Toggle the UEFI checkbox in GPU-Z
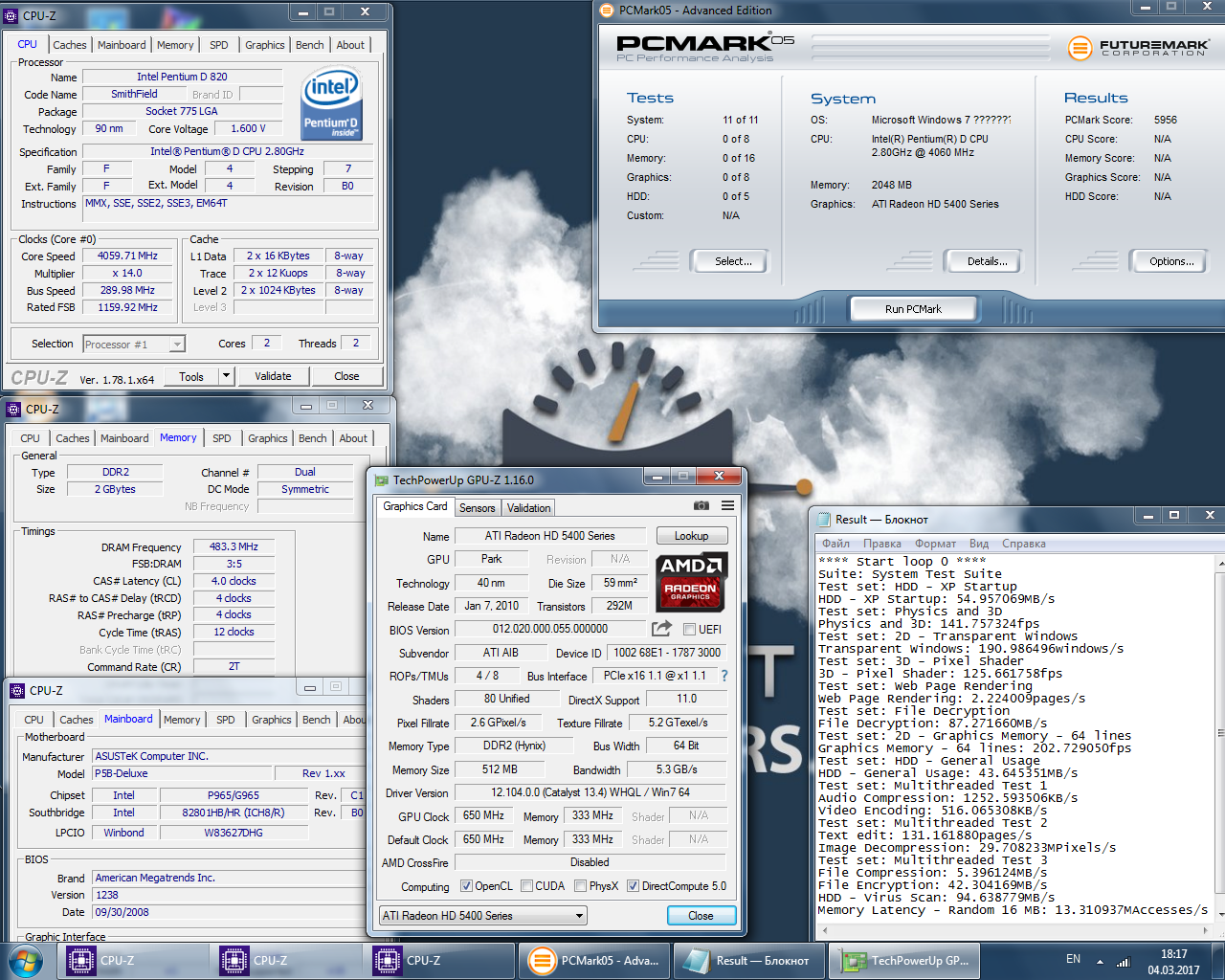 tap(689, 629)
